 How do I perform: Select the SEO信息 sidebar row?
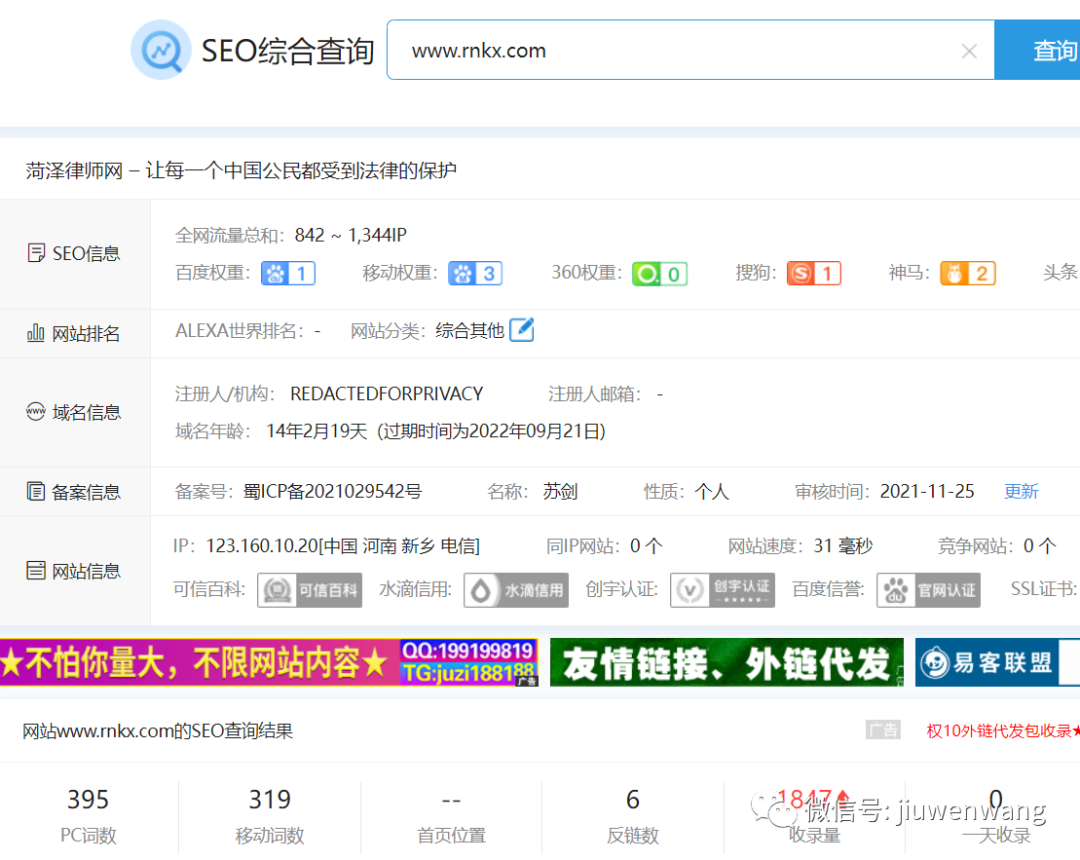75,254
